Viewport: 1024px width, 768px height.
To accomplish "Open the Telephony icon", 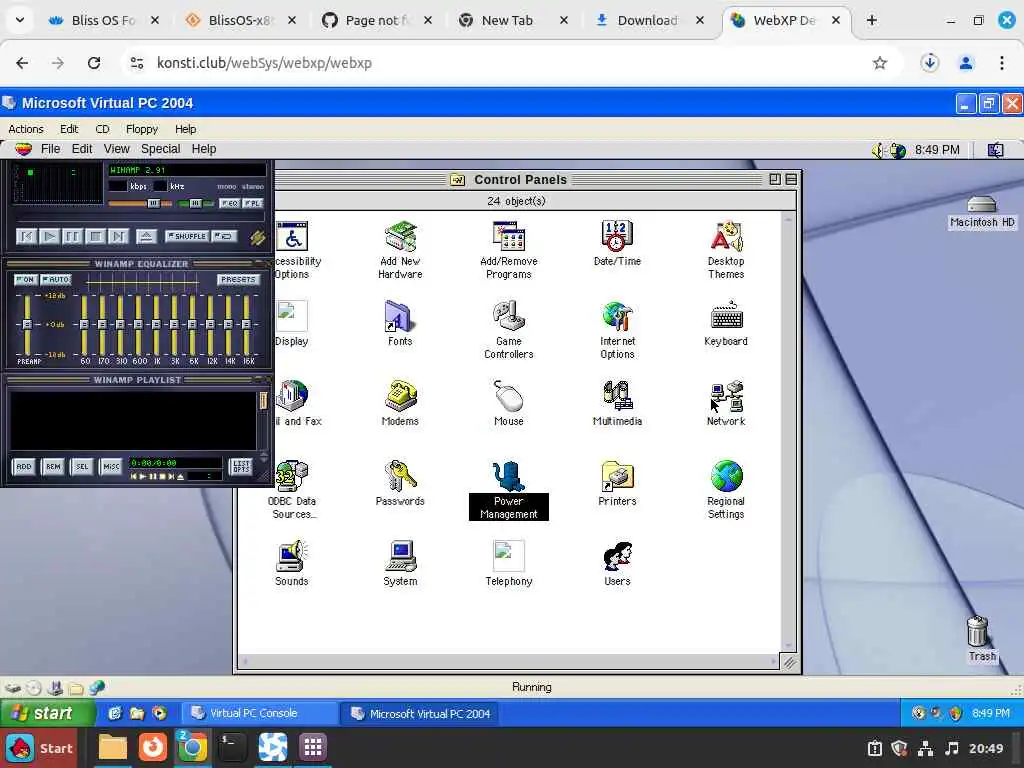I will 509,563.
